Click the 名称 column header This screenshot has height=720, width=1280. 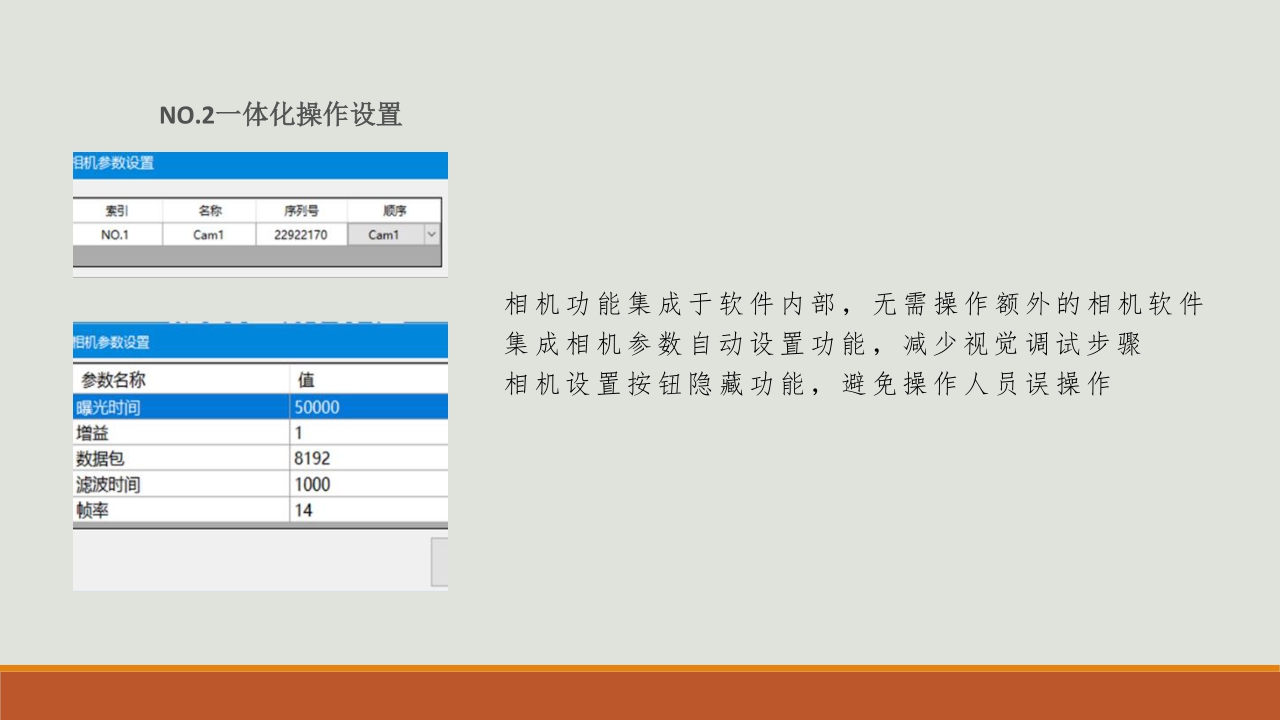209,211
